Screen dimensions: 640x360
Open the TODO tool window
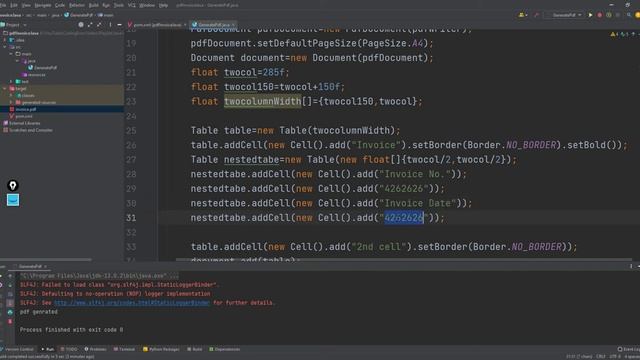tap(69, 349)
